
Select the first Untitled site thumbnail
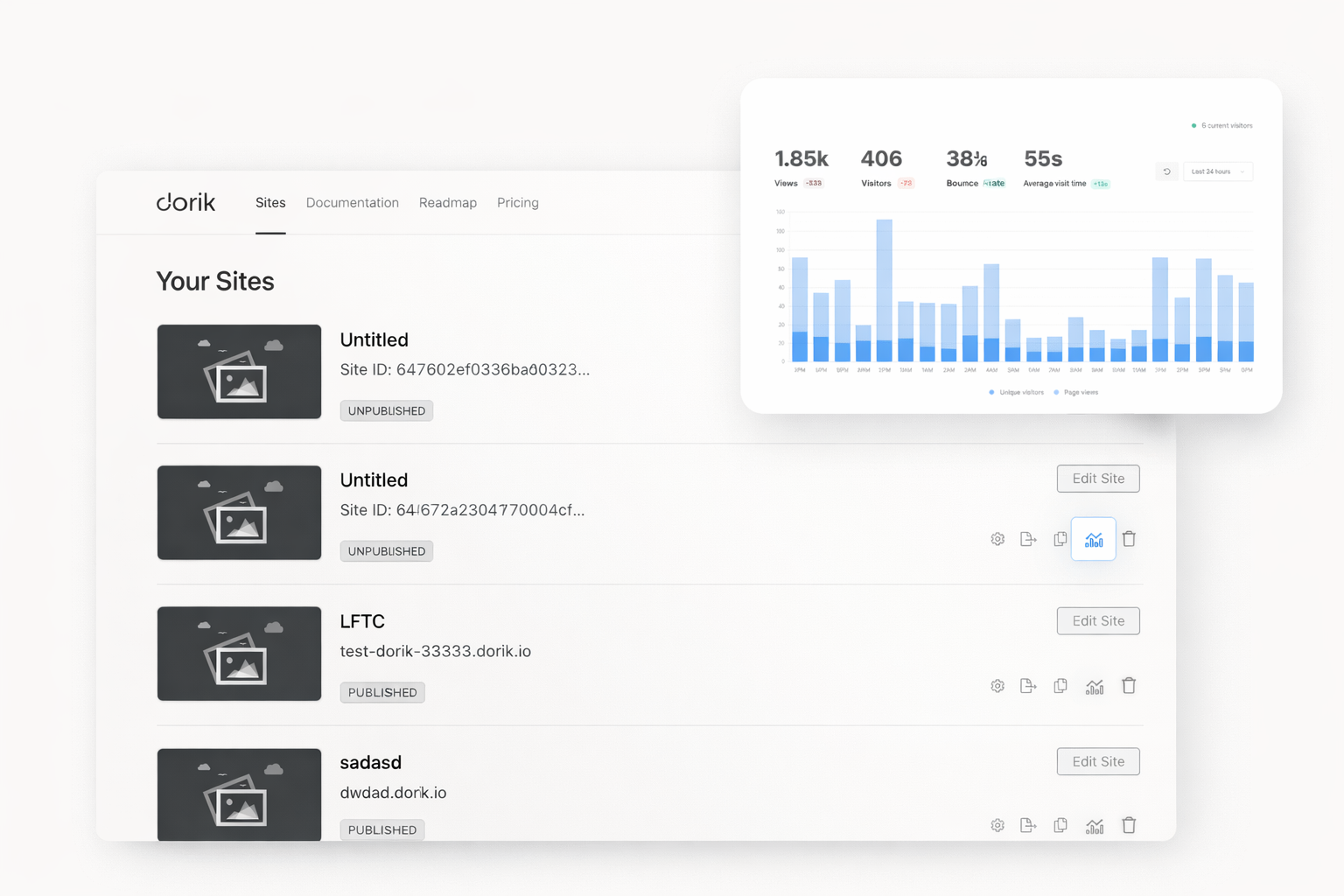pos(239,372)
